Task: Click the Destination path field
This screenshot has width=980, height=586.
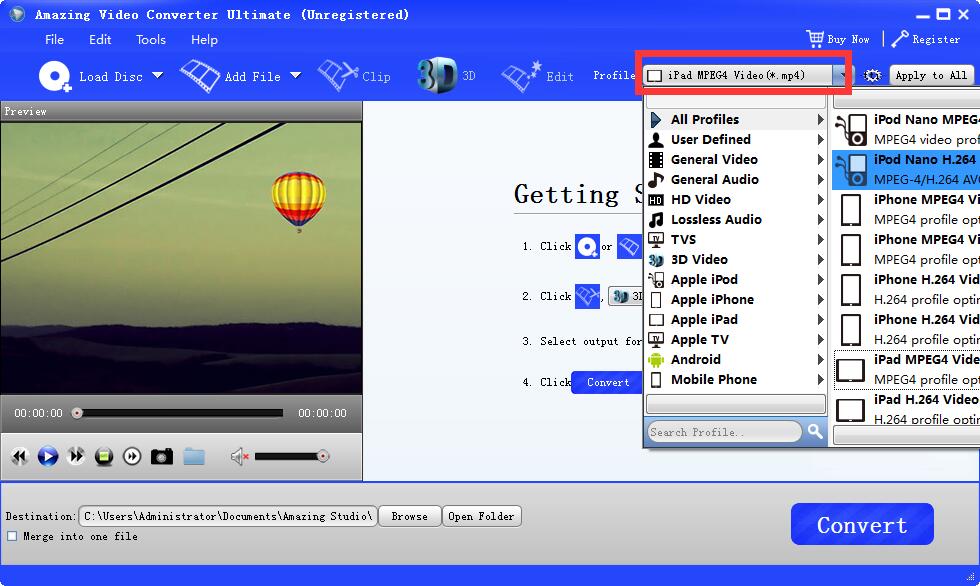Action: [x=228, y=516]
